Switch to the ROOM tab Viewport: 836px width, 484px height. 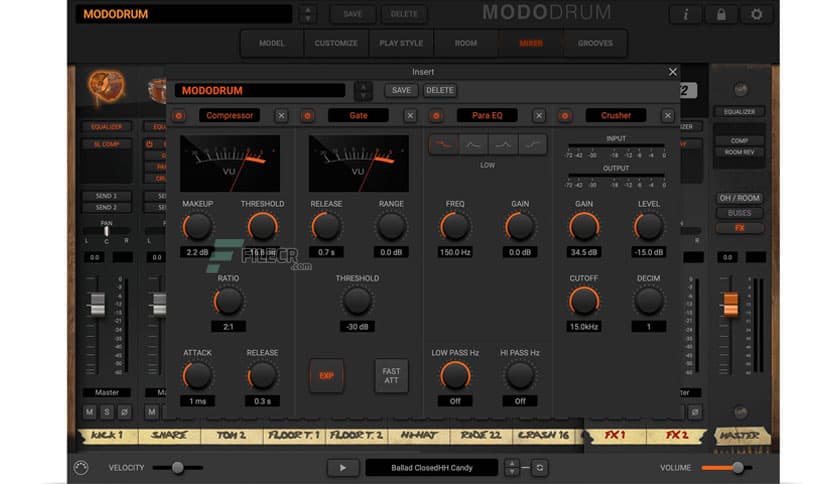pos(466,43)
